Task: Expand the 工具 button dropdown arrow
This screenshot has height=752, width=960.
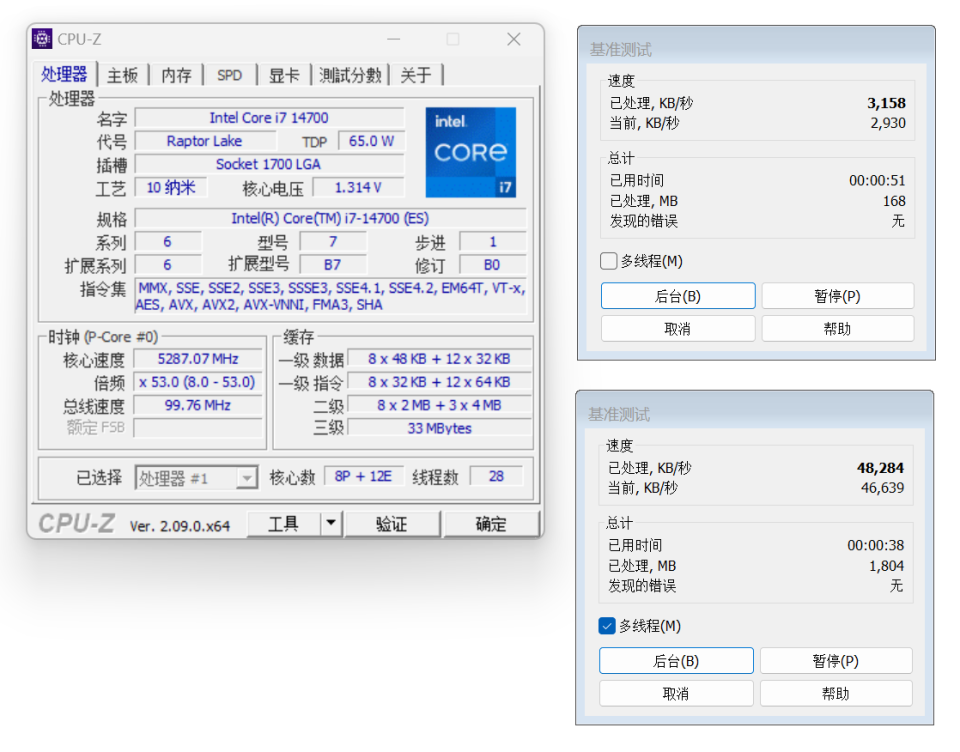Action: click(x=331, y=524)
